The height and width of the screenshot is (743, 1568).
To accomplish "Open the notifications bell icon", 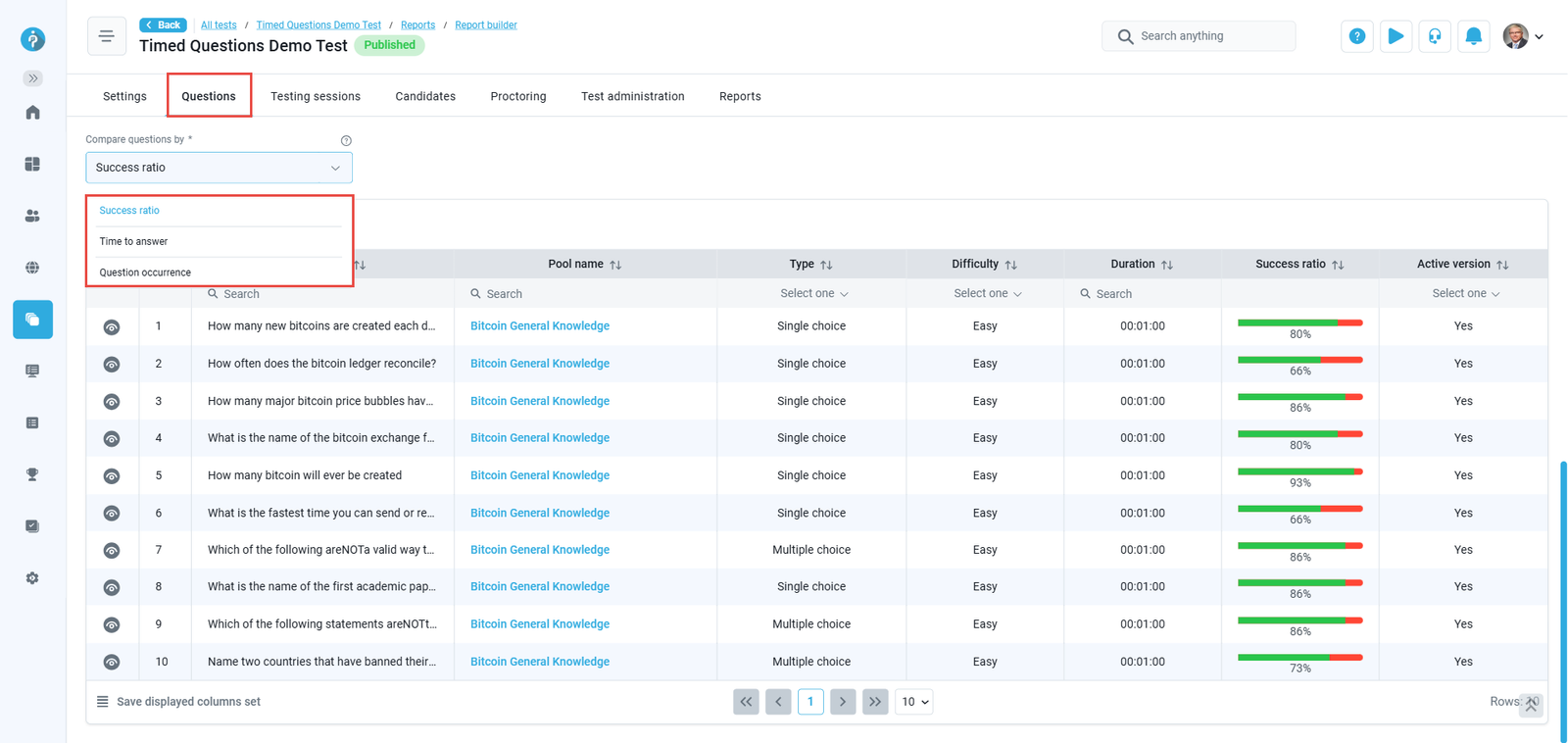I will click(x=1473, y=36).
